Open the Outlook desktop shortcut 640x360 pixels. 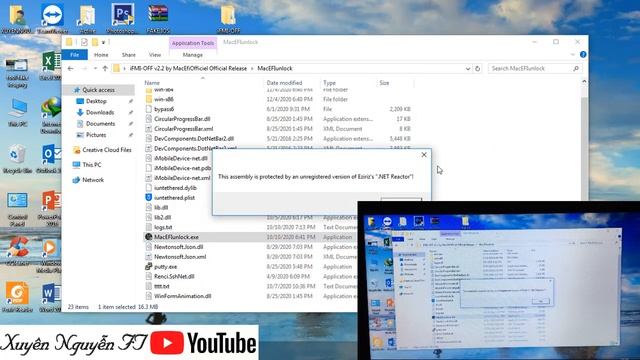coord(50,159)
